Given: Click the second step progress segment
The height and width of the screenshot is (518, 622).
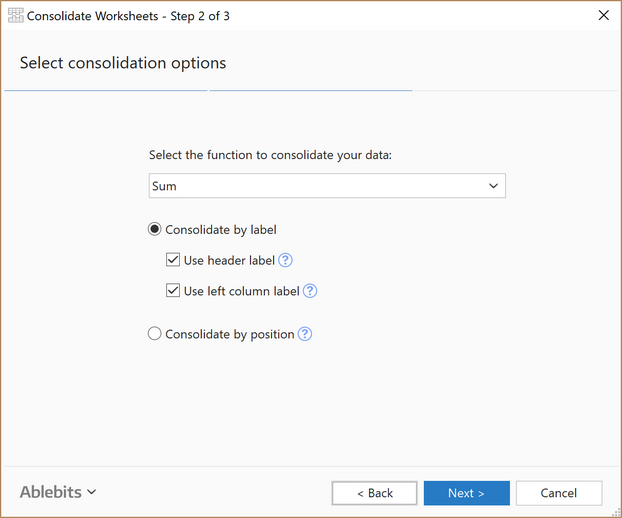Looking at the screenshot, I should [311, 91].
